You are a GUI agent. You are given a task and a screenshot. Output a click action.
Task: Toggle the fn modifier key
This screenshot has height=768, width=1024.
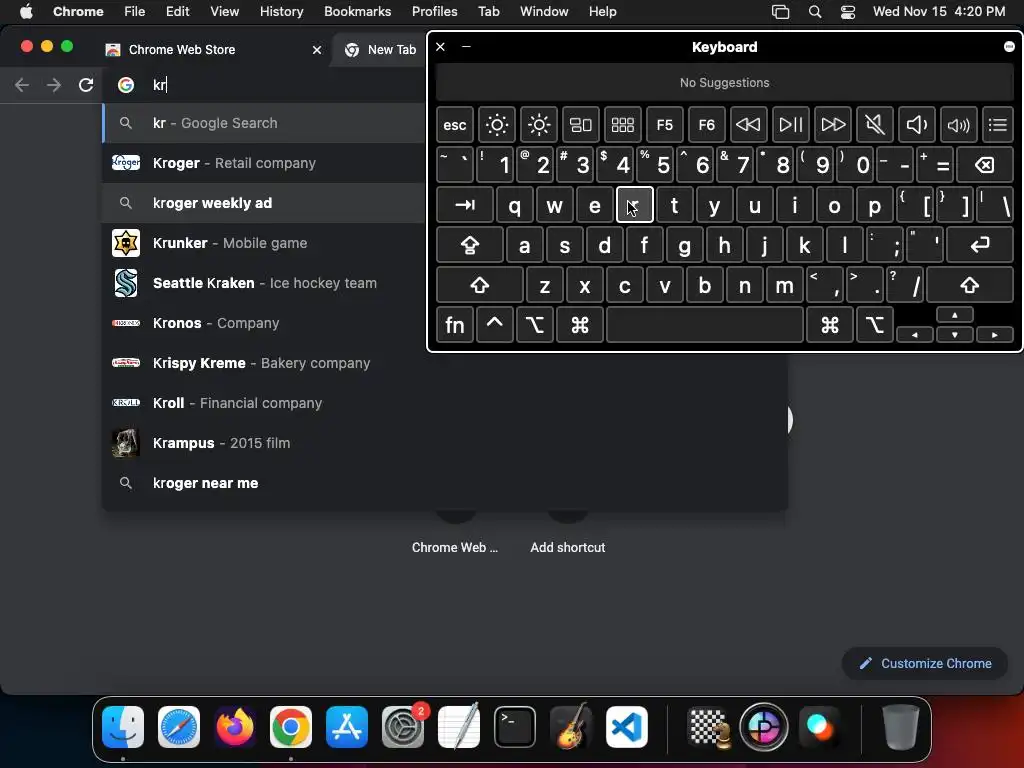pyautogui.click(x=455, y=325)
